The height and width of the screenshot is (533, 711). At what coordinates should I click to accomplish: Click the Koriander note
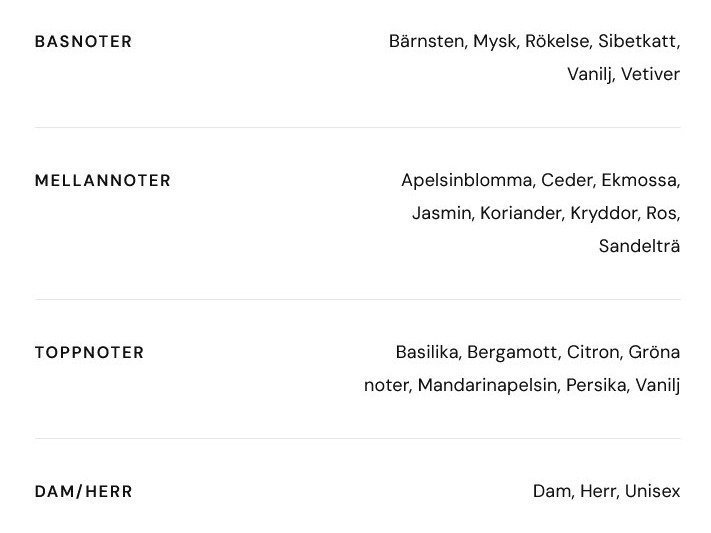click(521, 213)
